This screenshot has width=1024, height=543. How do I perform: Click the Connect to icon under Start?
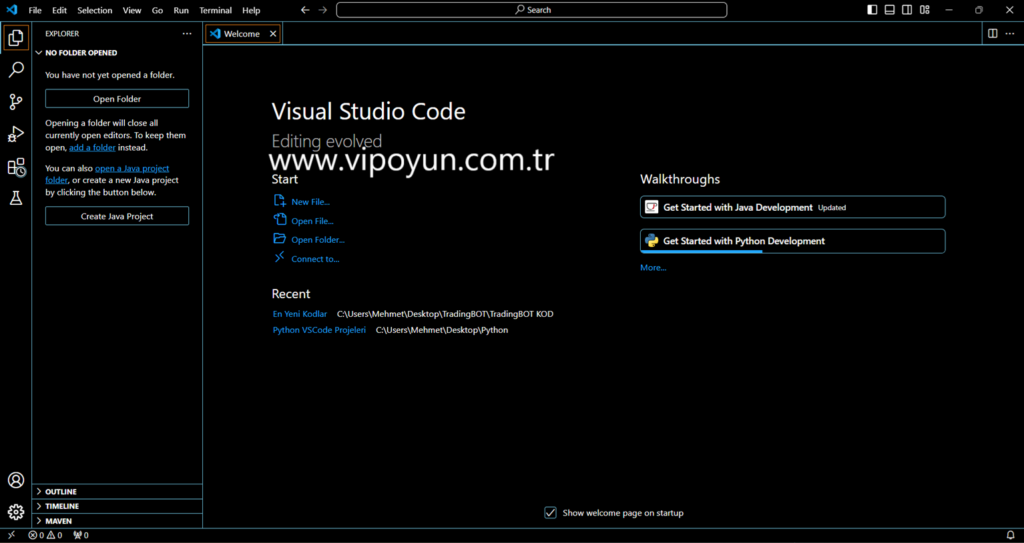[280, 258]
